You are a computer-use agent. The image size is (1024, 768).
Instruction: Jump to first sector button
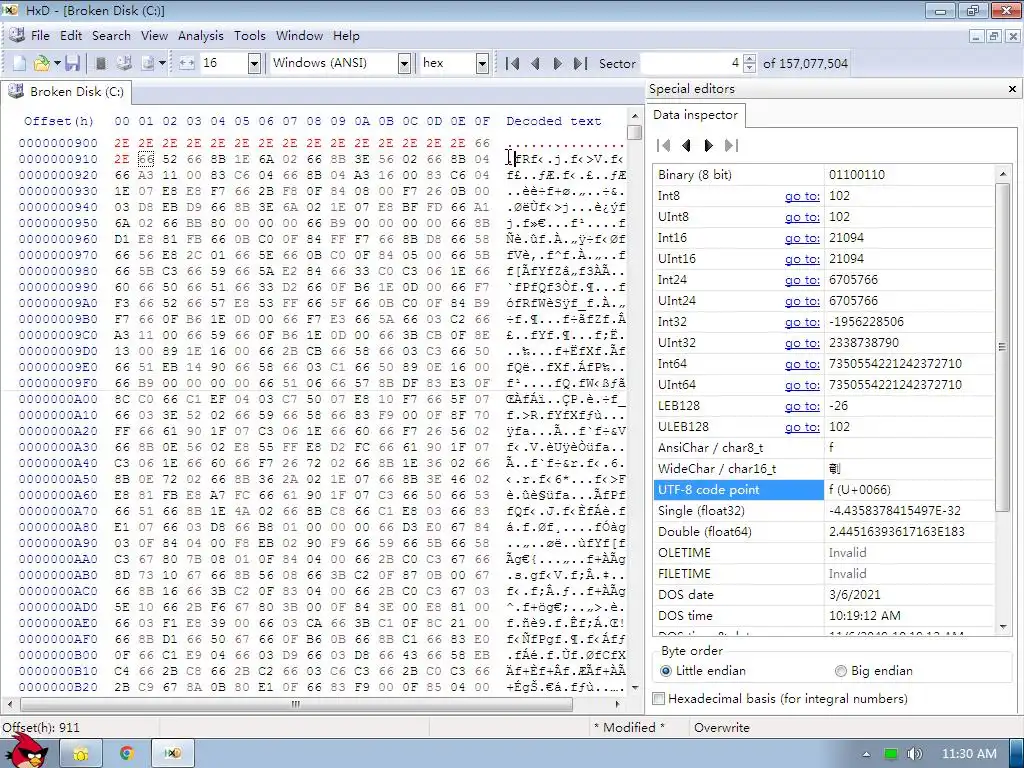pyautogui.click(x=513, y=63)
